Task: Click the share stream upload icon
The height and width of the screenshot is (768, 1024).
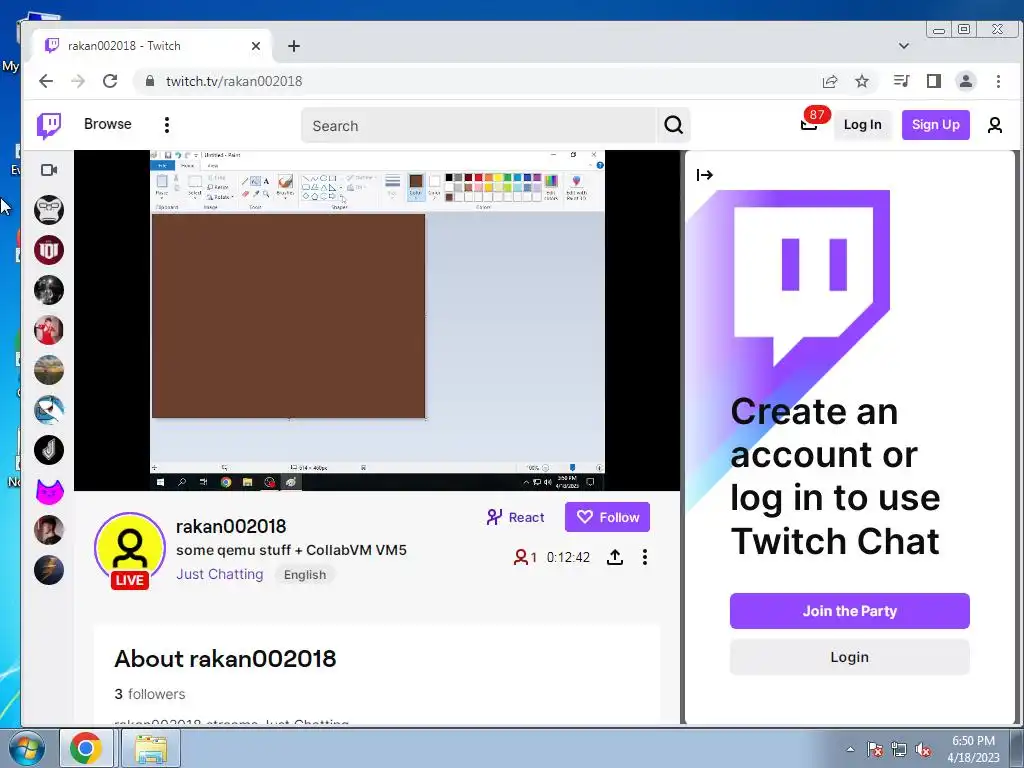Action: pyautogui.click(x=615, y=557)
